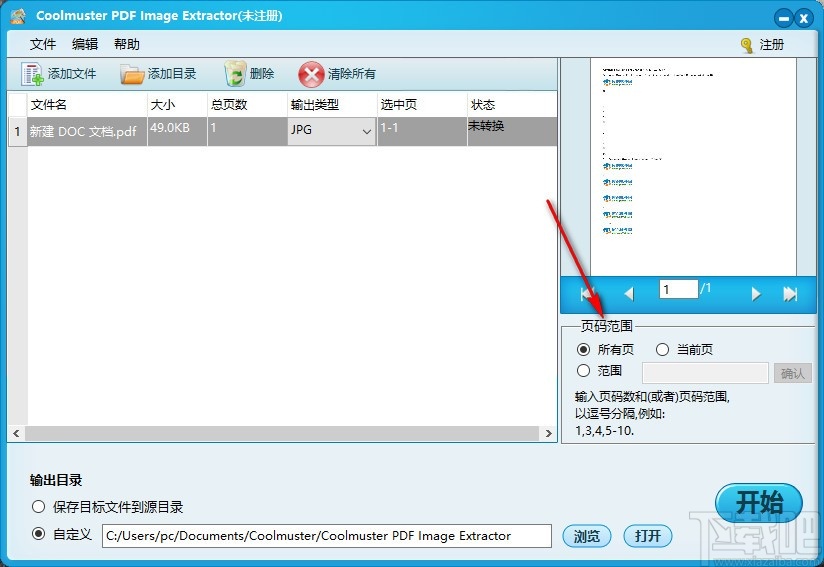Go to previous preview page
This screenshot has height=567, width=824.
coord(629,294)
